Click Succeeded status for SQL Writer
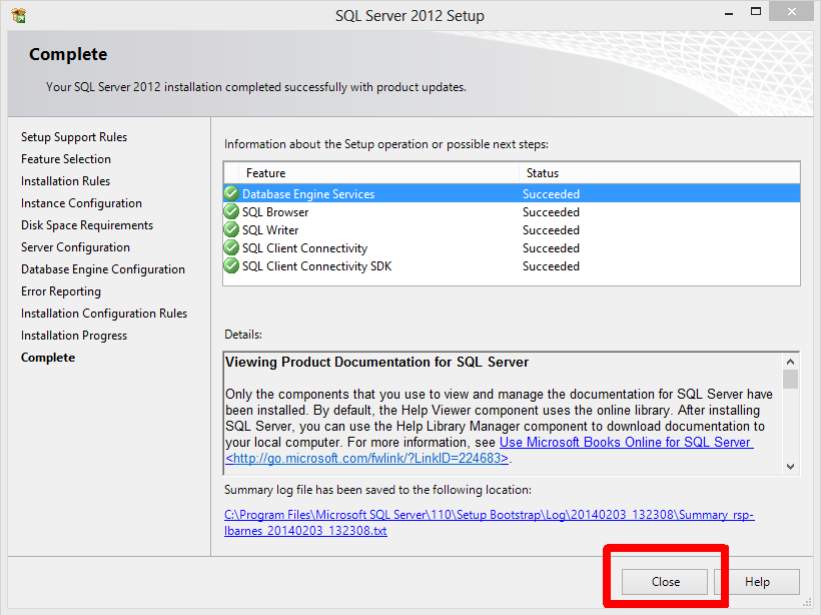Viewport: 821px width, 615px height. 551,230
